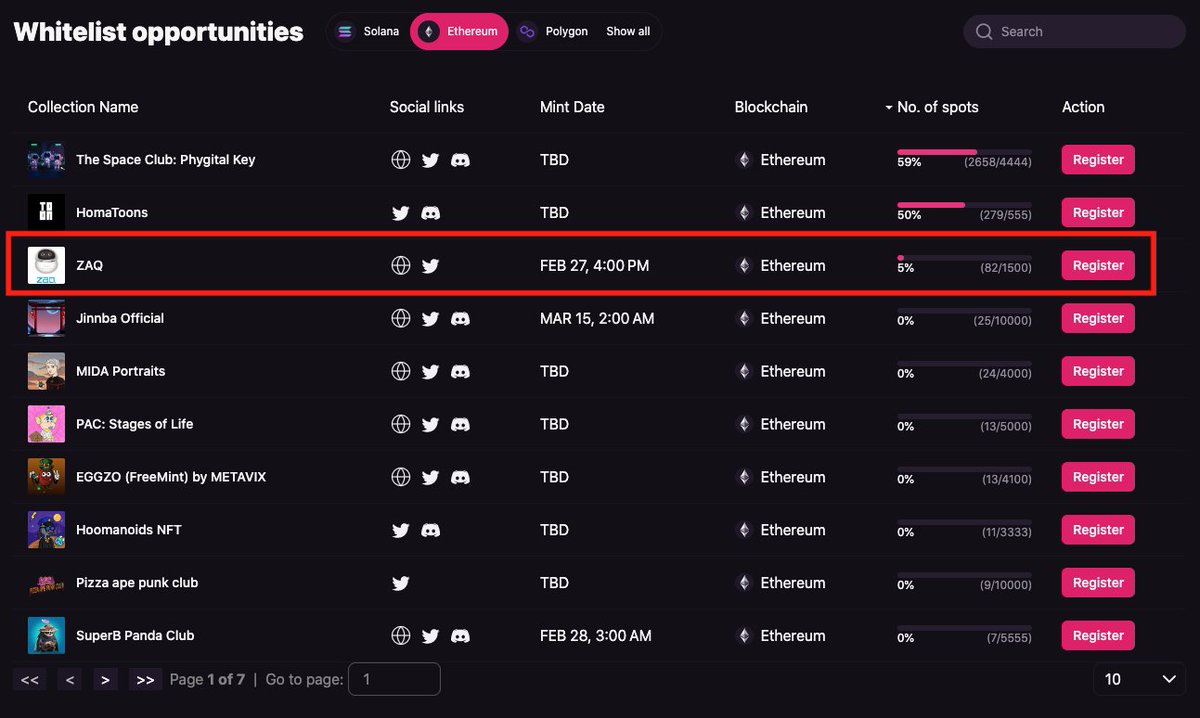Open Hoomanoids NFT Discord link

click(431, 531)
